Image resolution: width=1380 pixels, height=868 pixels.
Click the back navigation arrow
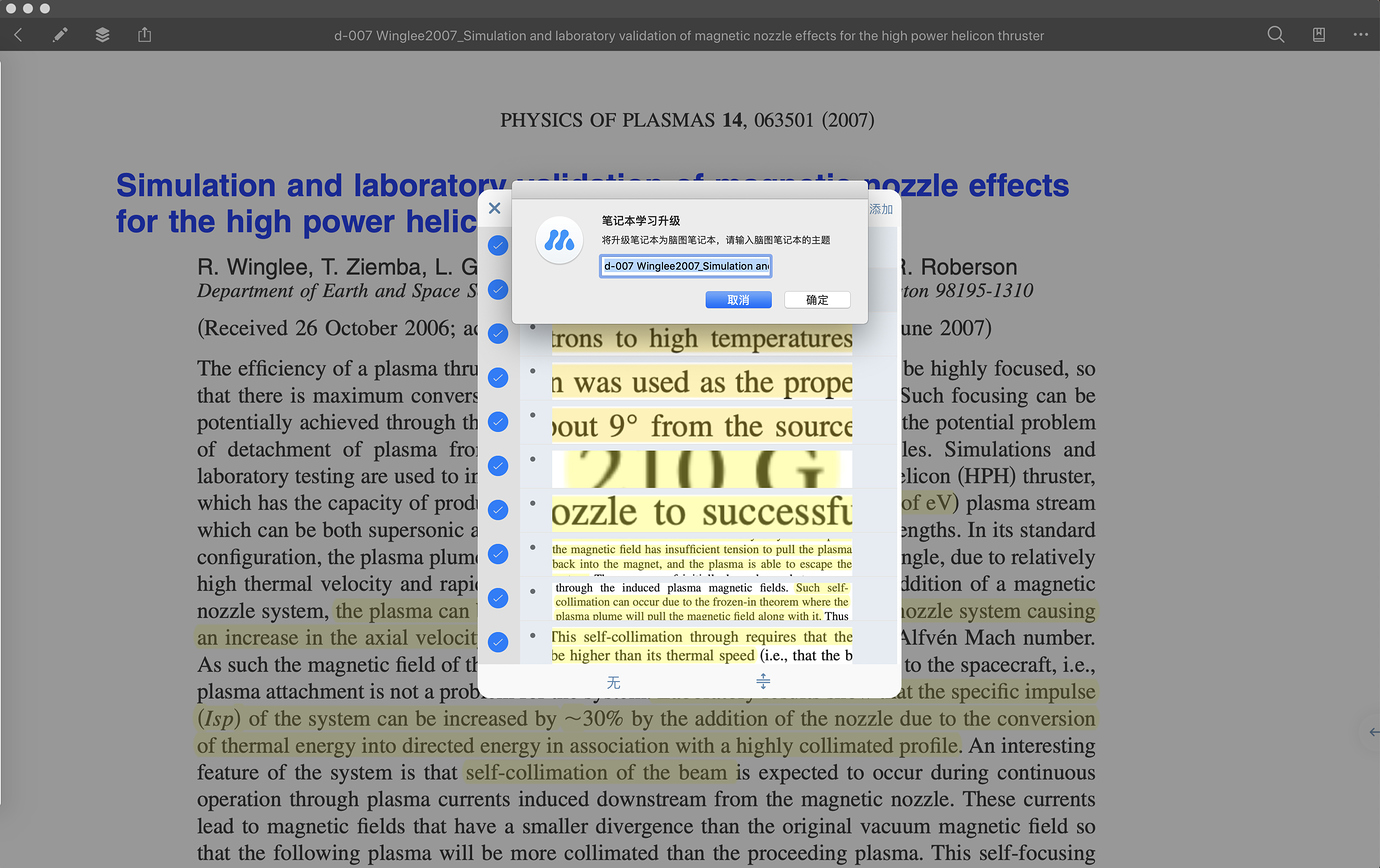click(x=18, y=34)
